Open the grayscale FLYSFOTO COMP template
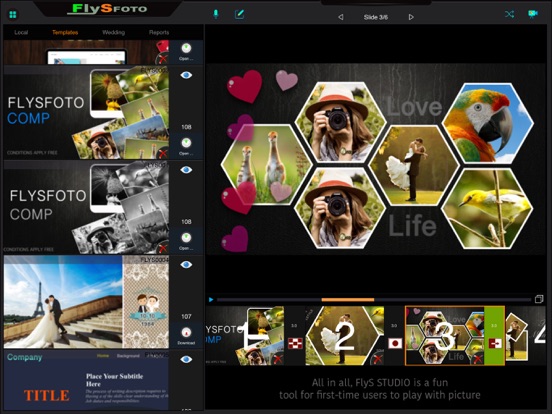This screenshot has height=414, width=552. (186, 241)
